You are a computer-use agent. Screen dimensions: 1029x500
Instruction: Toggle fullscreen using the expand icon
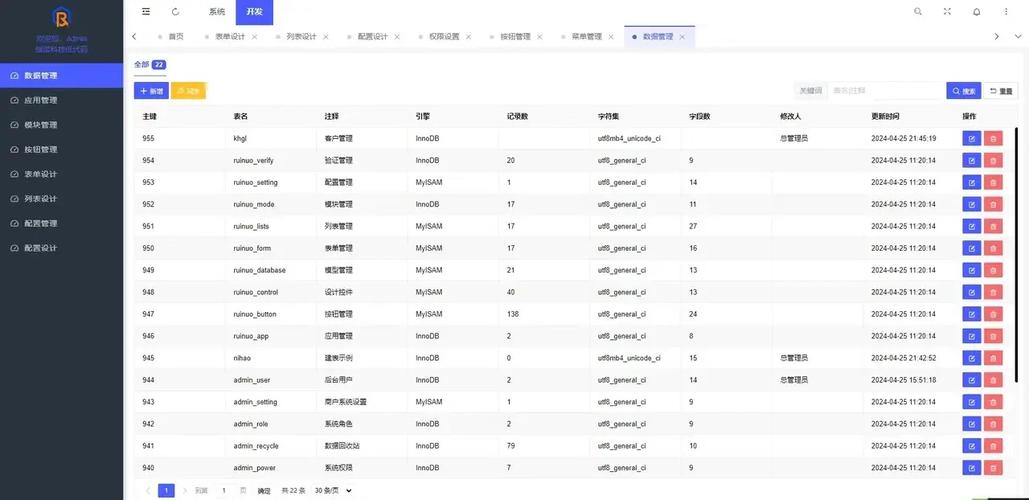[x=947, y=12]
